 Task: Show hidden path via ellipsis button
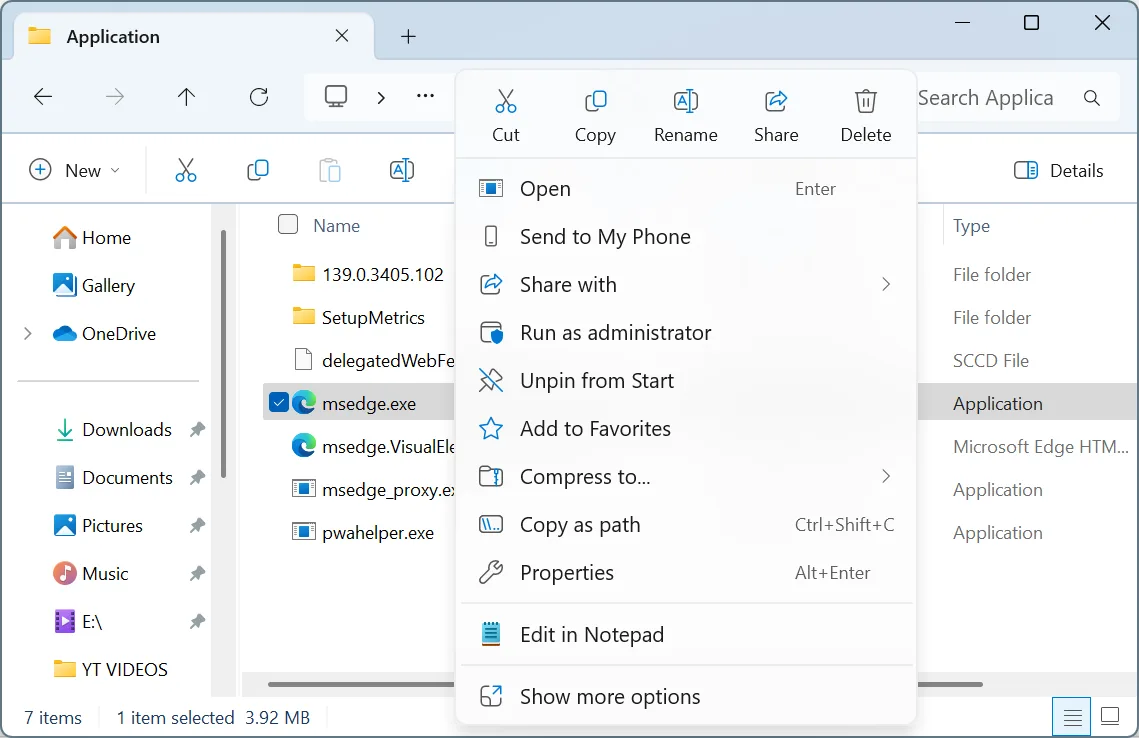(x=425, y=96)
